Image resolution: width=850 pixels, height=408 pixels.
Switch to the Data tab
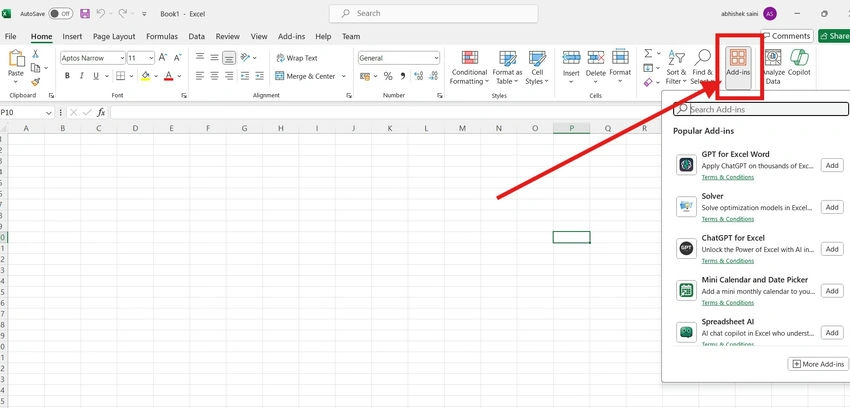(x=197, y=36)
